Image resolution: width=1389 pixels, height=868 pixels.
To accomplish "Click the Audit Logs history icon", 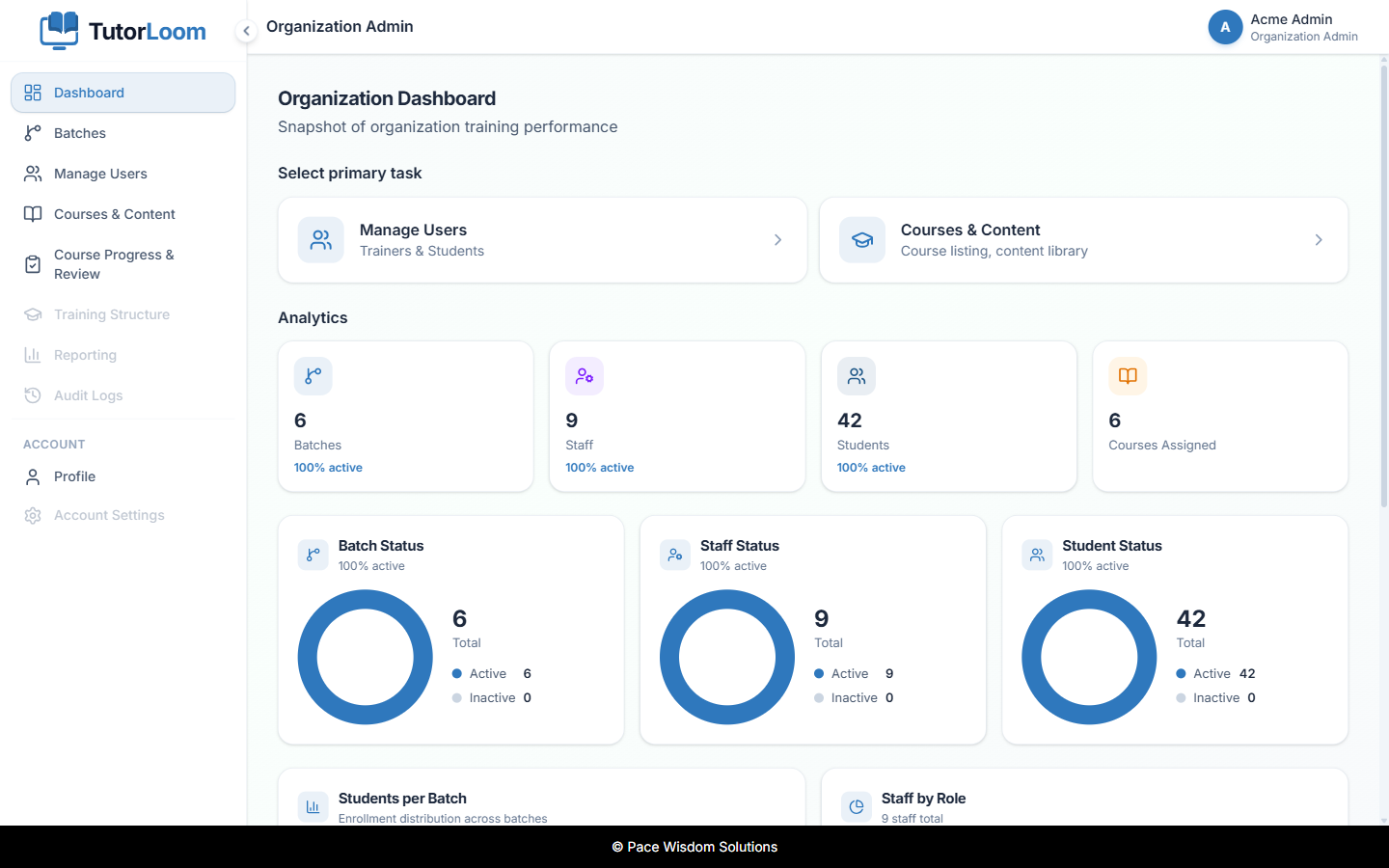I will point(33,395).
